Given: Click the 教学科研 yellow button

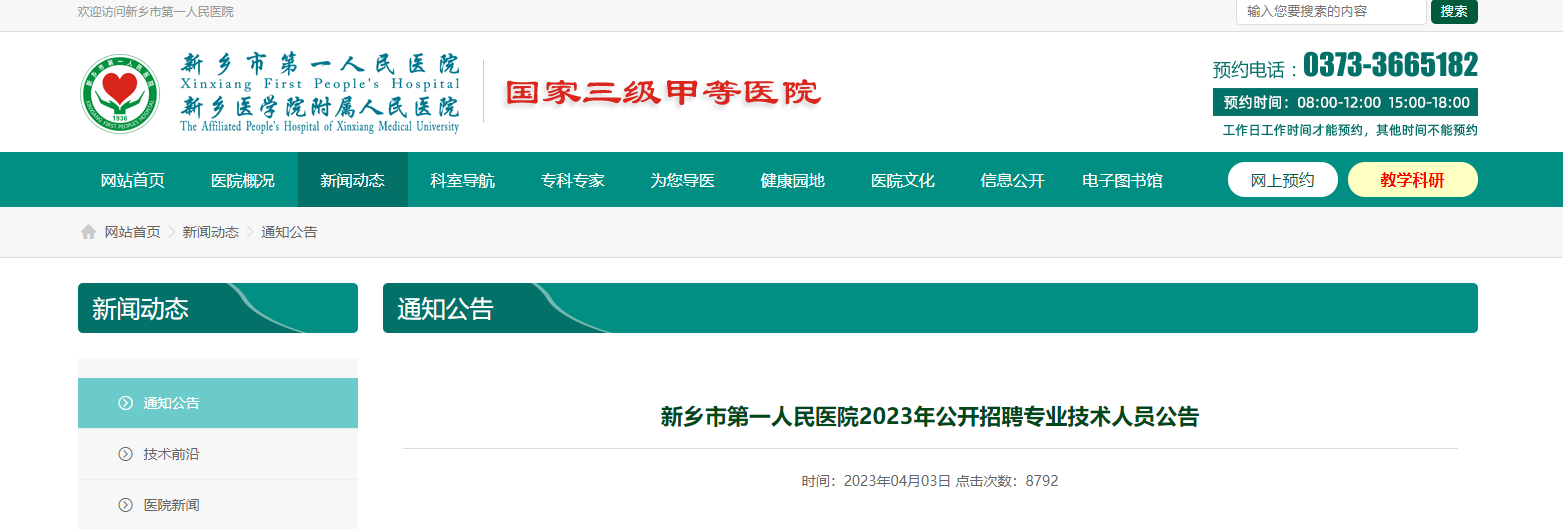Looking at the screenshot, I should (1413, 180).
